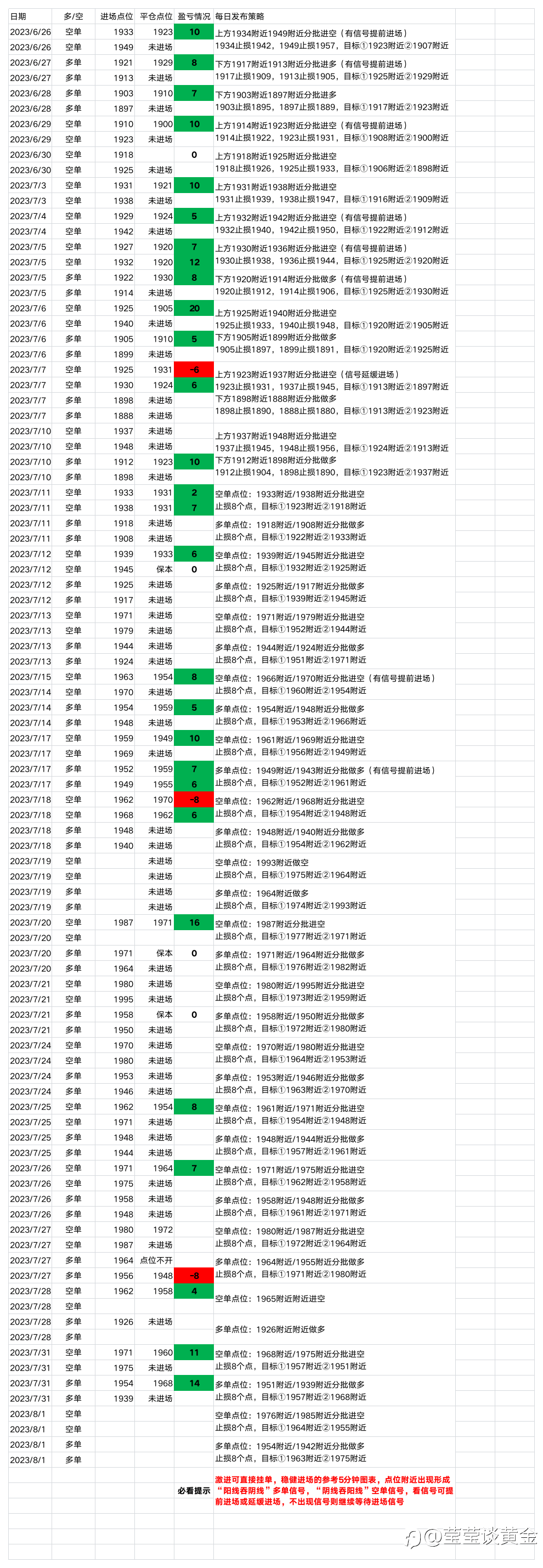
Task: Select the green cell showing 20
Action: click(x=194, y=308)
